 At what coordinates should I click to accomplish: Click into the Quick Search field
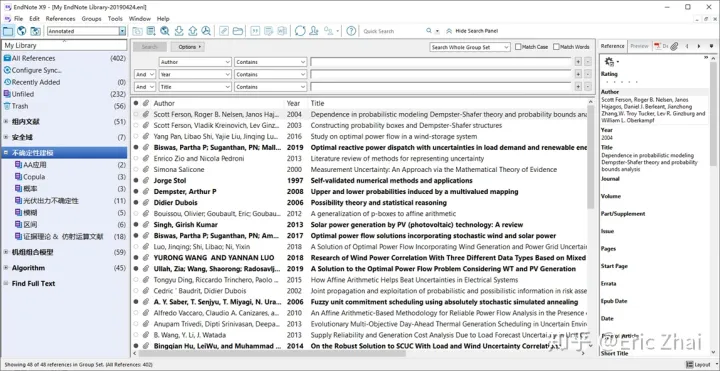(393, 31)
